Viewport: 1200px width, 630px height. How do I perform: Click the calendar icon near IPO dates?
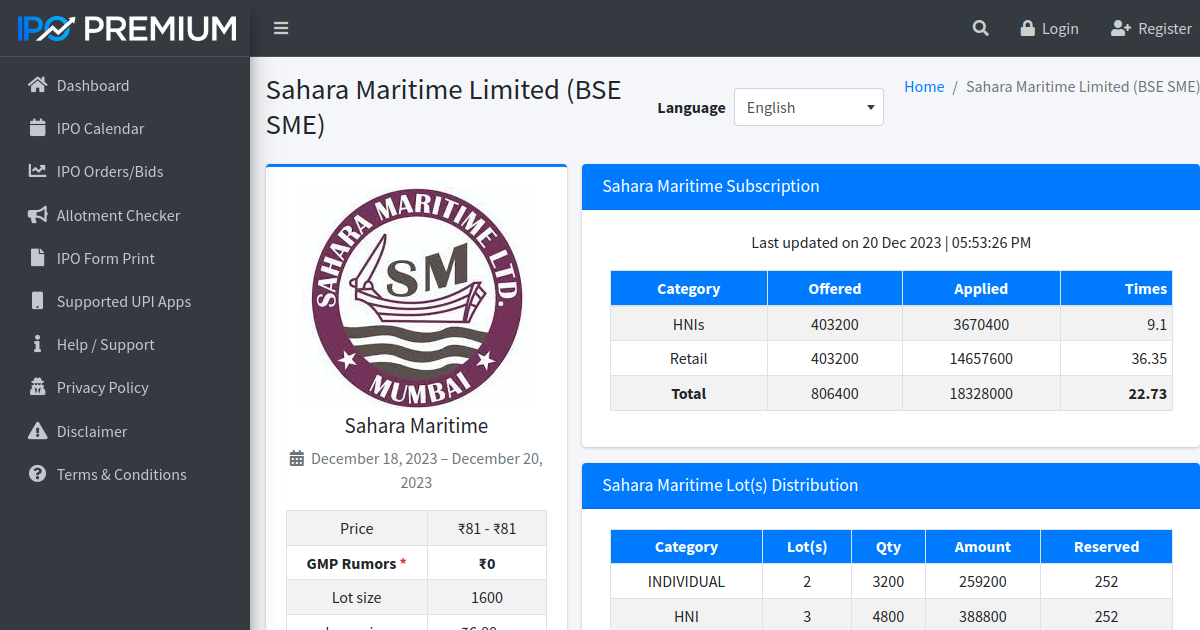coord(296,457)
